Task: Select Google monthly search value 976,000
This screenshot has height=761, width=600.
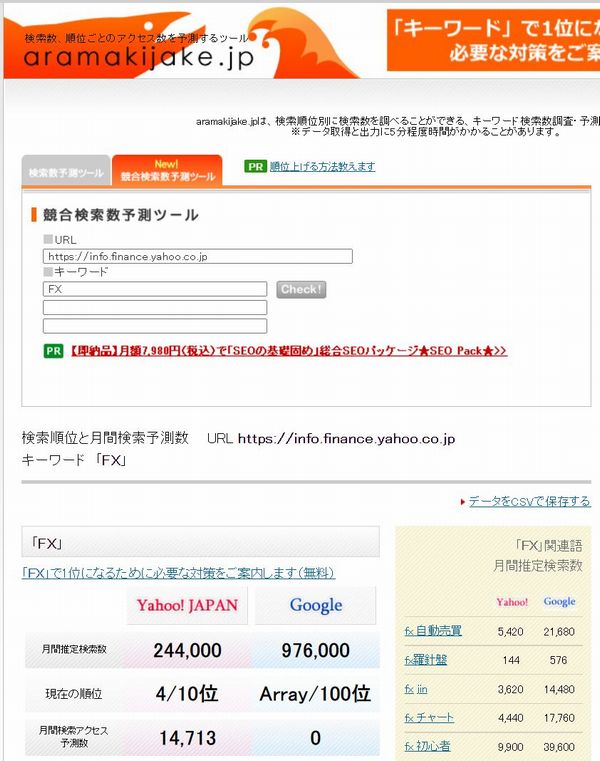Action: (x=316, y=650)
